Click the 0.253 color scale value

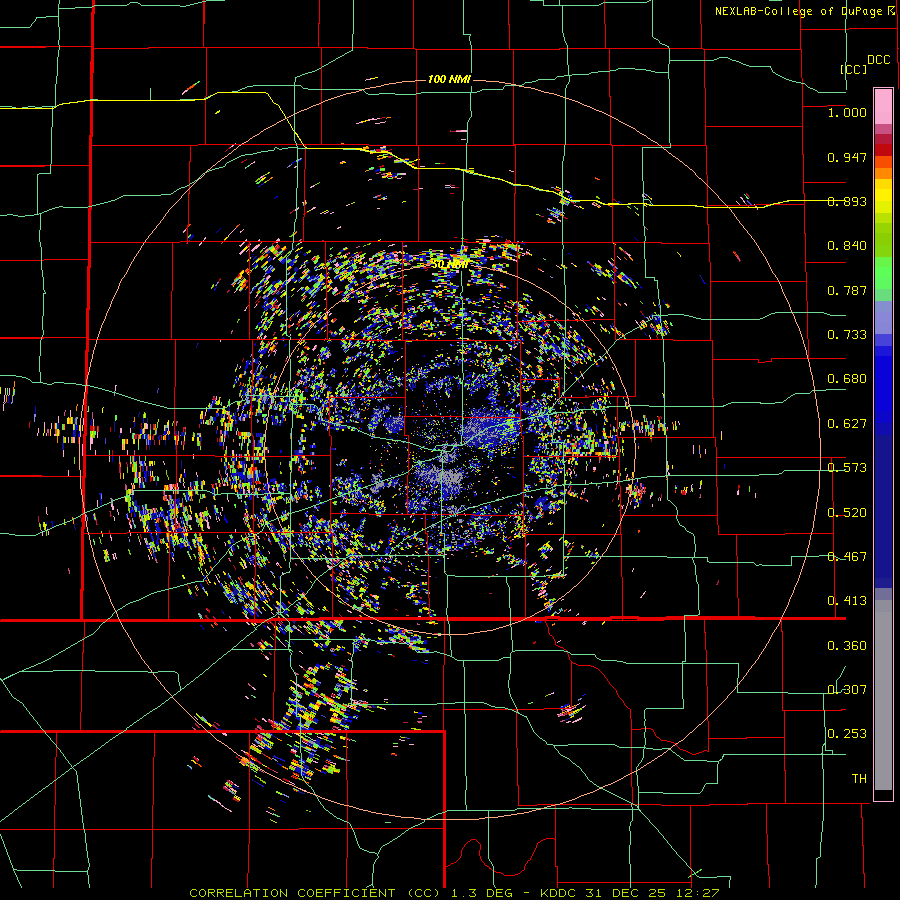847,734
